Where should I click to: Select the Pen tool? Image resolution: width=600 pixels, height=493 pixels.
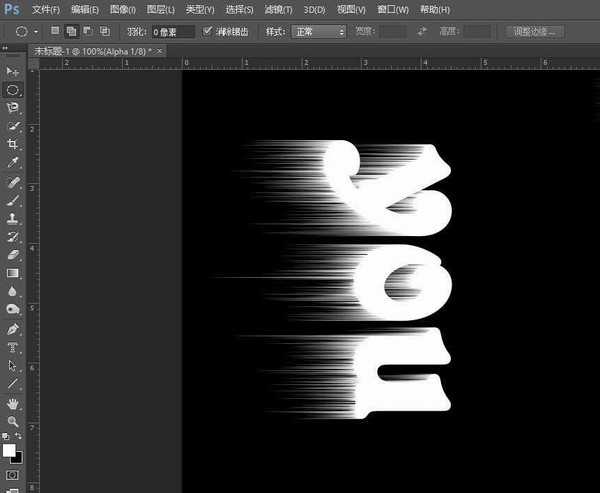pyautogui.click(x=13, y=329)
